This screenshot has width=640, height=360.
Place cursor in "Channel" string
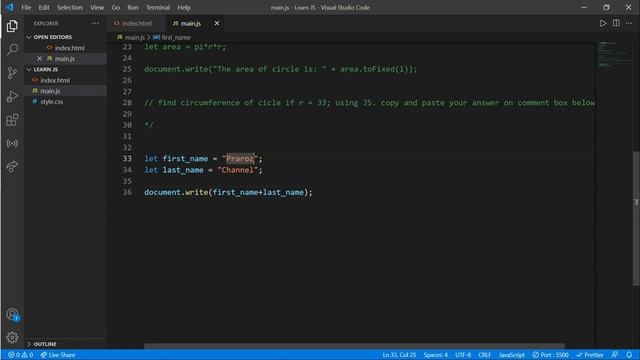point(238,170)
